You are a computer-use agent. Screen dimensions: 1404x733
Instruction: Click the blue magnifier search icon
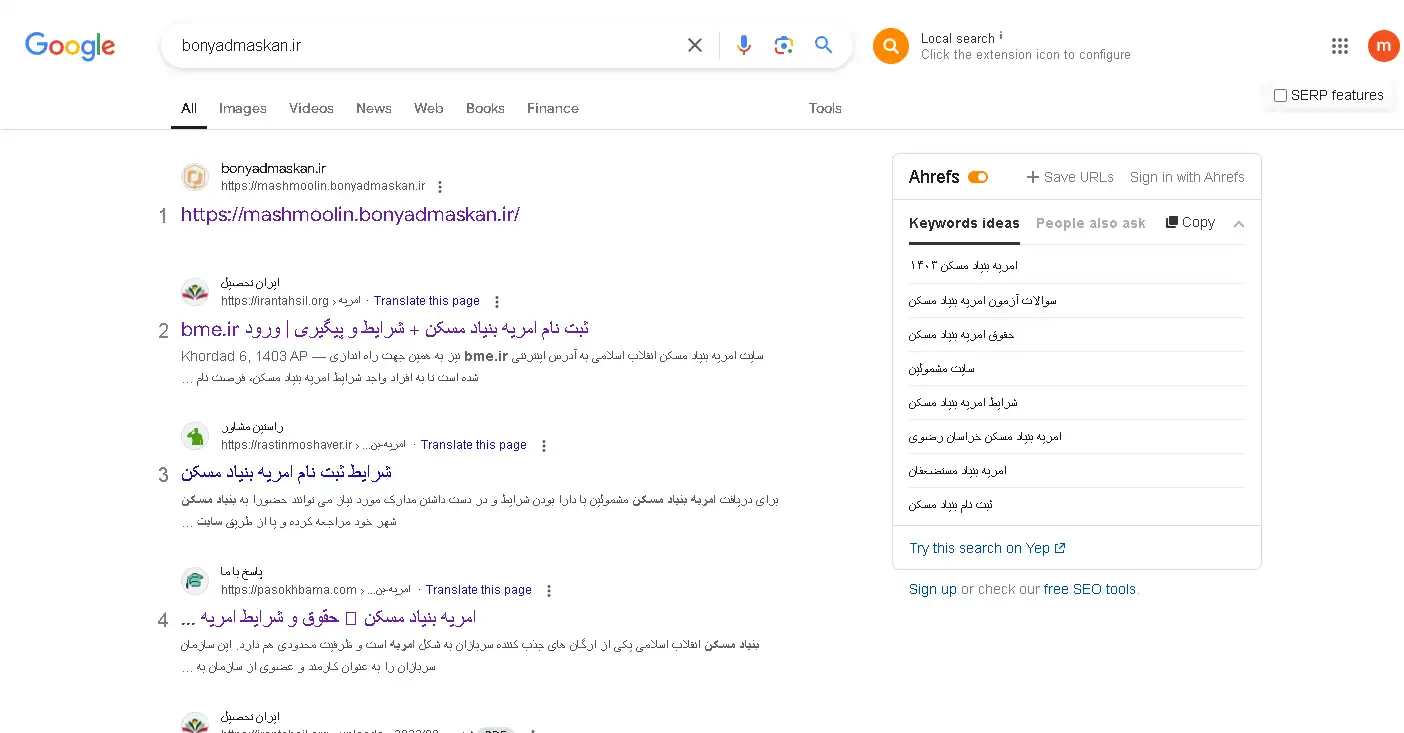click(x=823, y=45)
